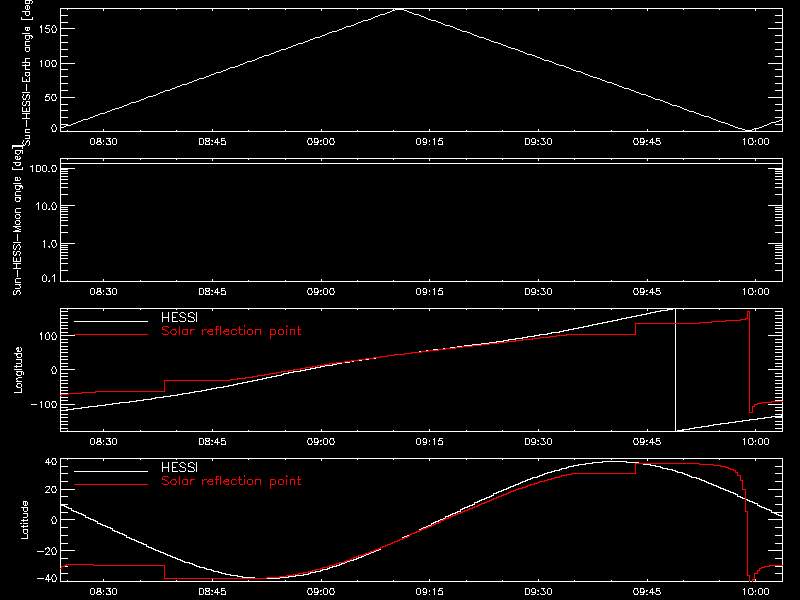Click the 'Latitude' axis label
Screen dimensions: 800x600
click(x=24, y=520)
